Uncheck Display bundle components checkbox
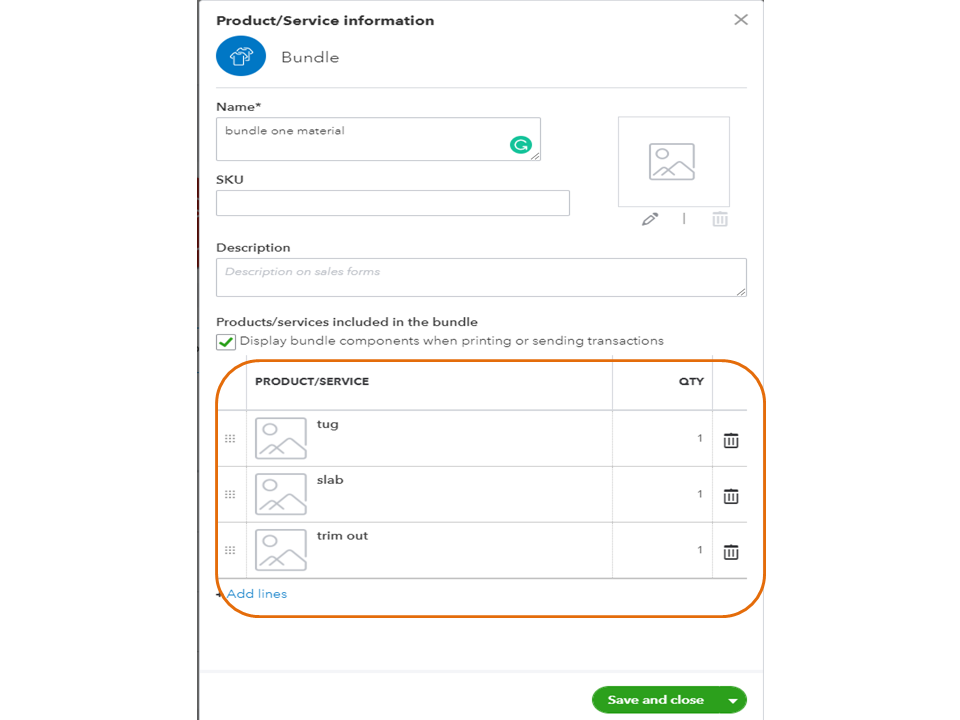 pyautogui.click(x=226, y=342)
